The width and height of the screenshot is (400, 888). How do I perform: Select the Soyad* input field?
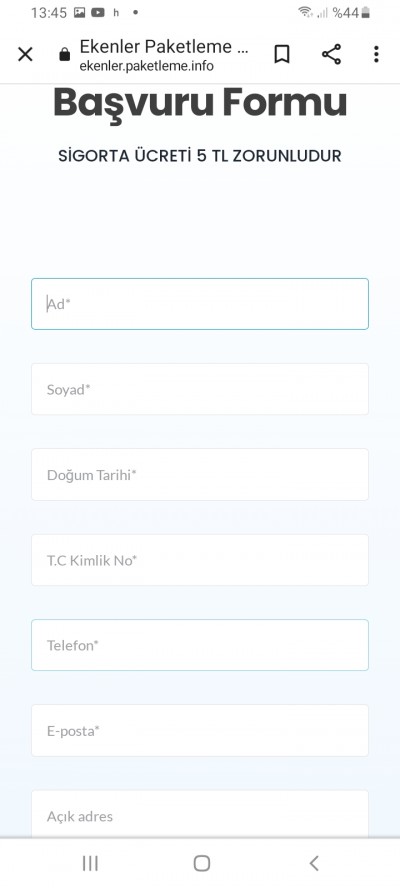click(200, 389)
